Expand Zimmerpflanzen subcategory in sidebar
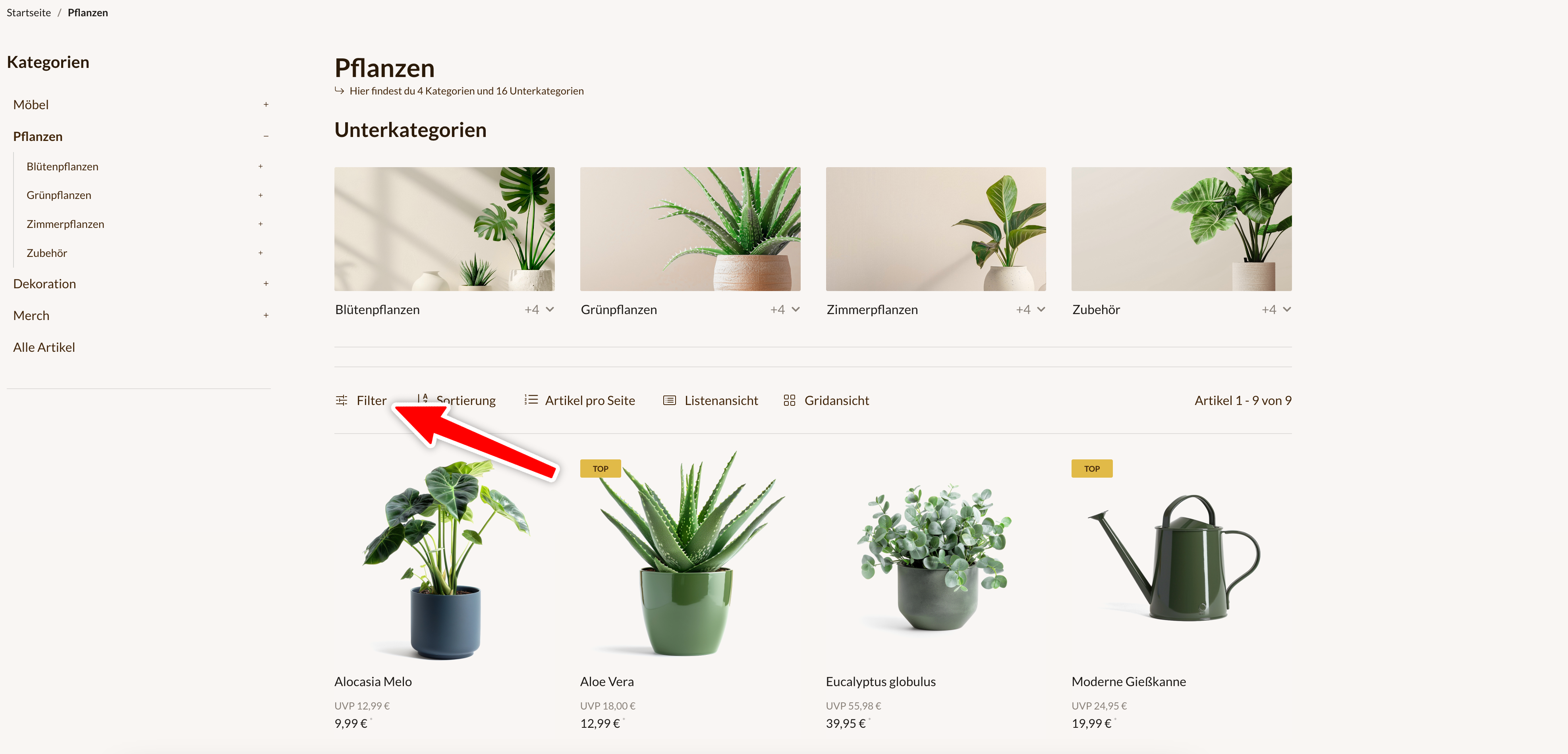The width and height of the screenshot is (1568, 754). (x=261, y=224)
